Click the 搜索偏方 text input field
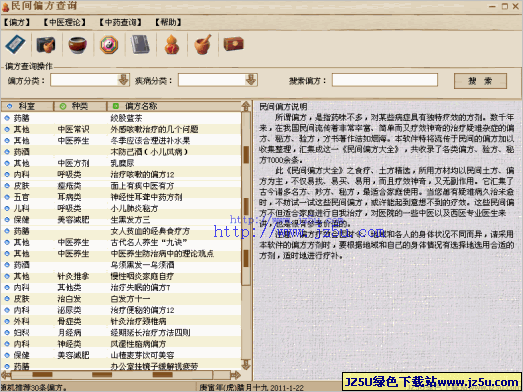Viewport: 523px width, 392px height. tap(385, 80)
